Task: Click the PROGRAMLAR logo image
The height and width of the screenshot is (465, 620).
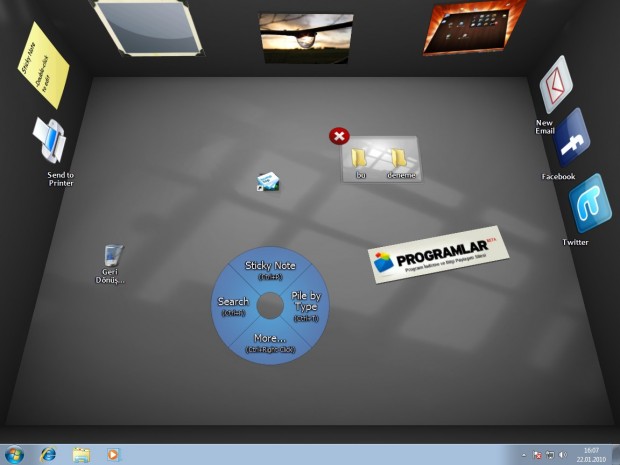Action: click(433, 256)
